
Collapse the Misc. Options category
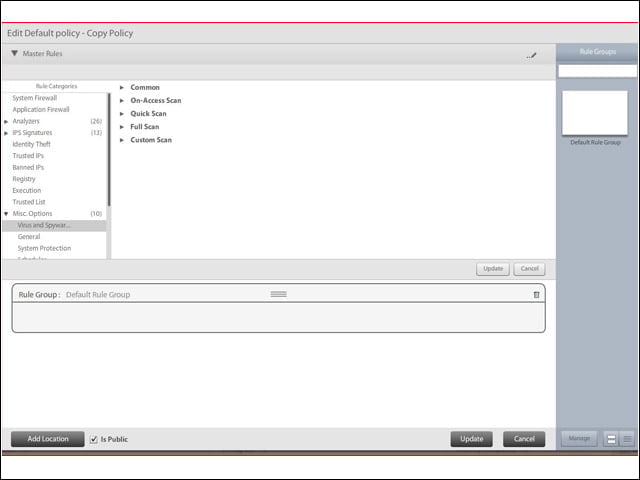[x=6, y=214]
